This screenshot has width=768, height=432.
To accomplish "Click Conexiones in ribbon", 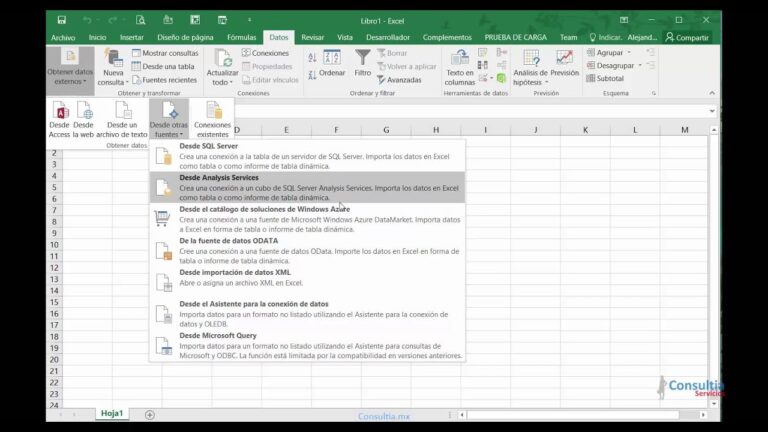I will tap(265, 53).
